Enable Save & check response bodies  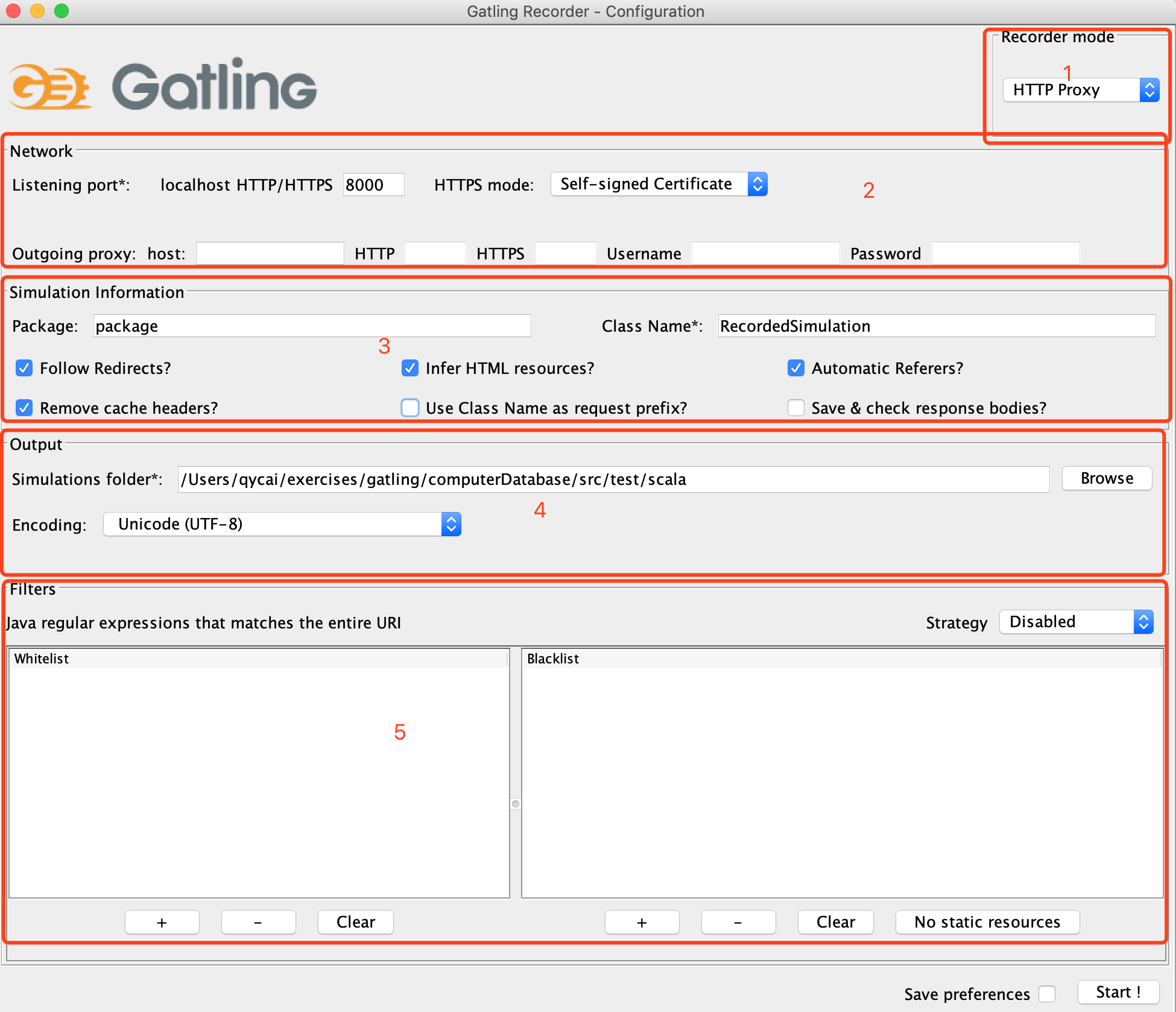pos(795,408)
